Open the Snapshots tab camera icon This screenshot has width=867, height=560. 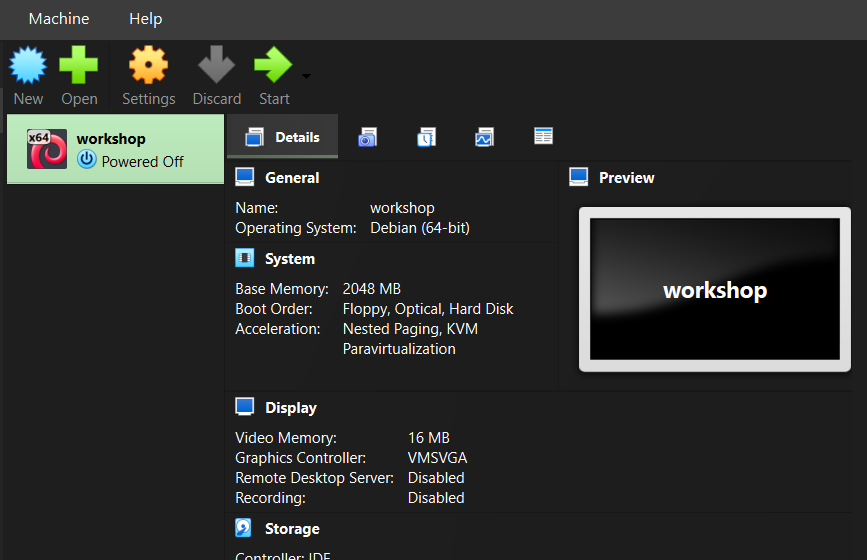point(368,137)
